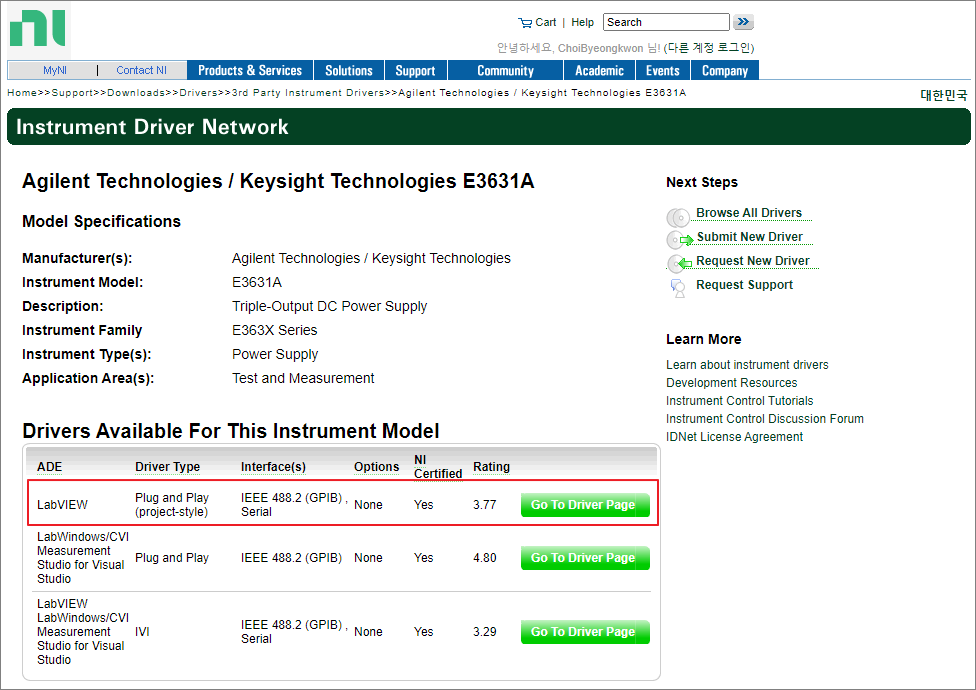Open the Solutions menu

[349, 70]
